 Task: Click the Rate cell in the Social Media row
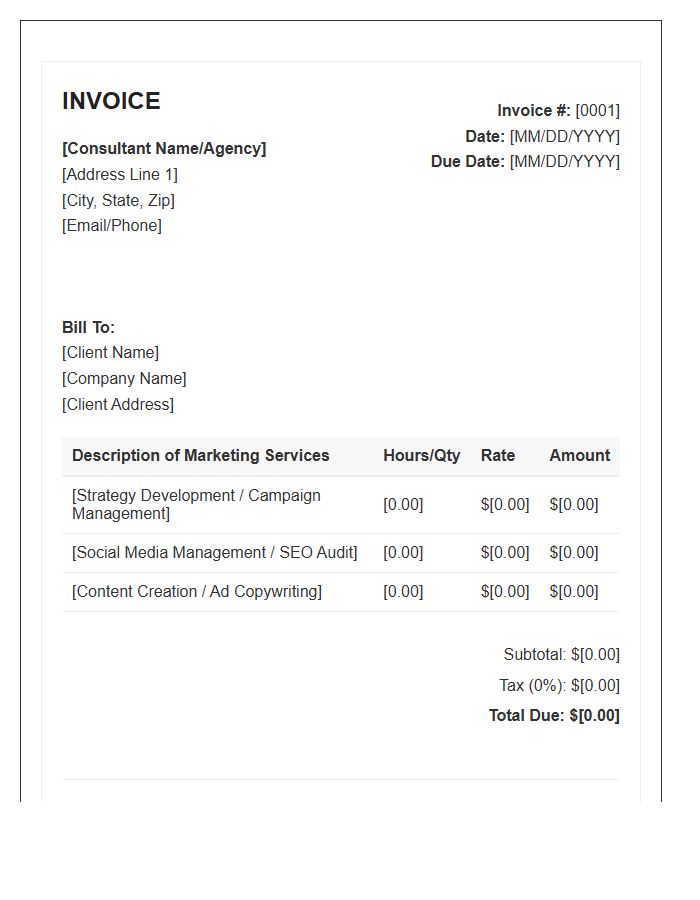click(x=505, y=553)
